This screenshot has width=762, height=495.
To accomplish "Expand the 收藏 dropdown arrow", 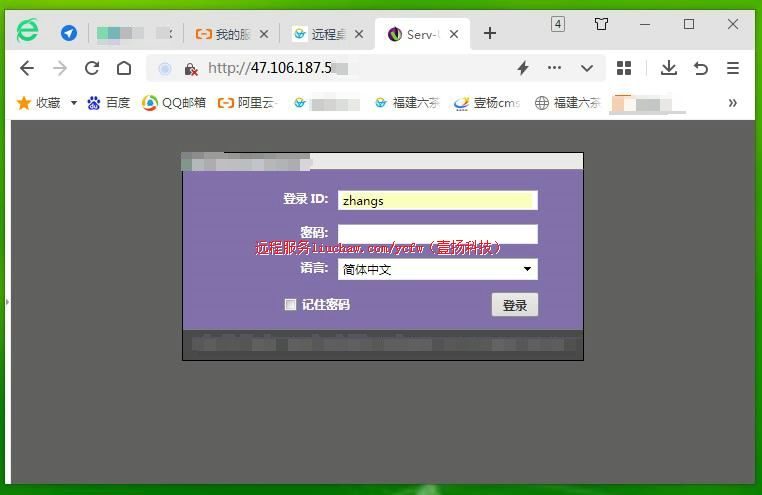I will tap(74, 102).
